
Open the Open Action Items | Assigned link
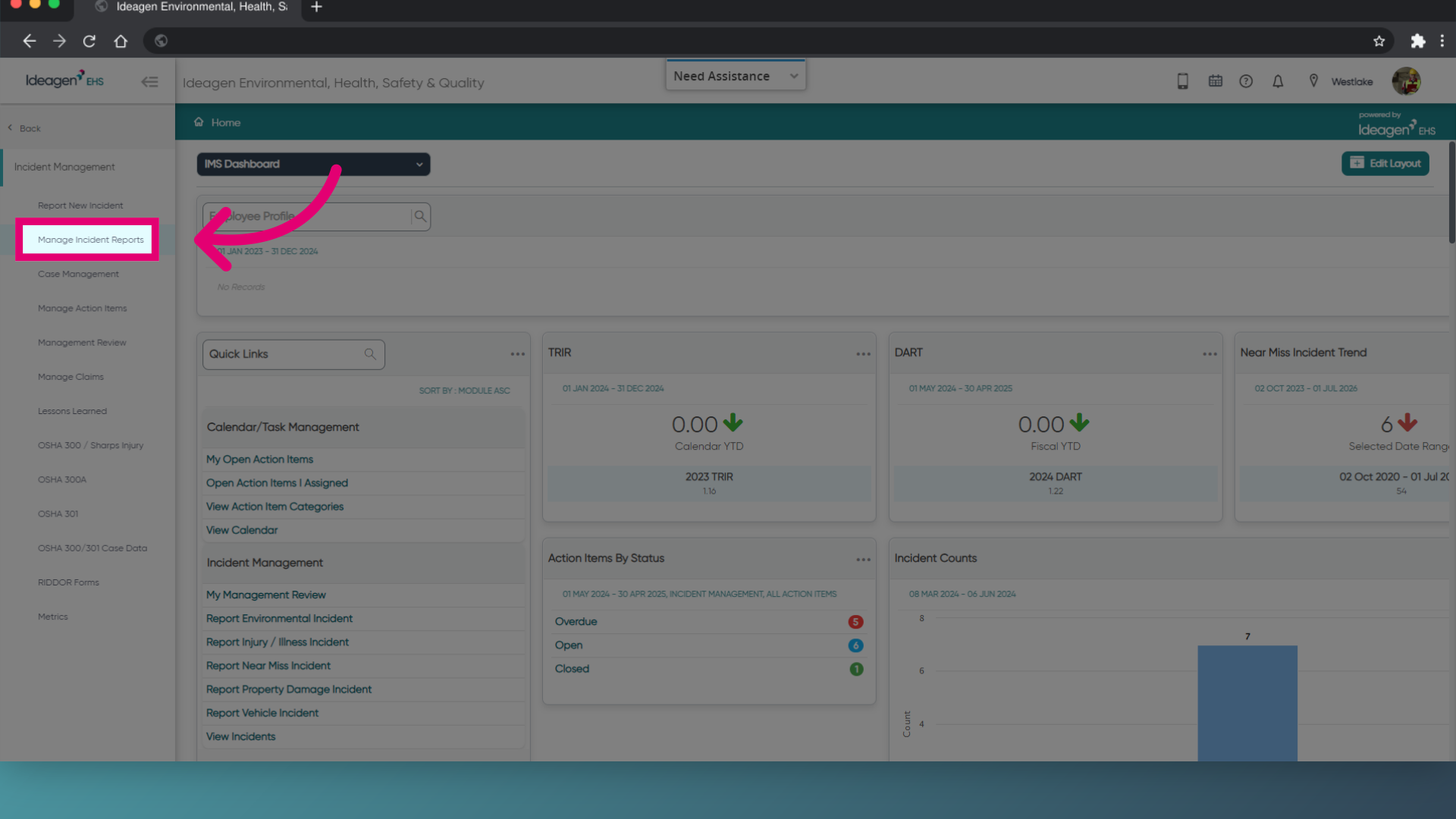click(277, 483)
